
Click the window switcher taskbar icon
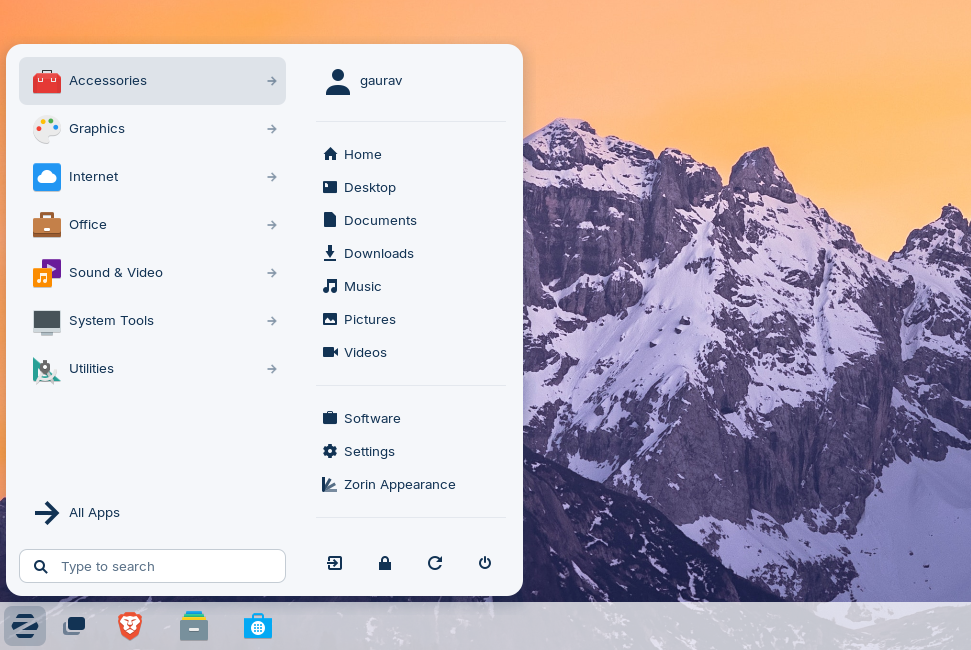tap(74, 626)
